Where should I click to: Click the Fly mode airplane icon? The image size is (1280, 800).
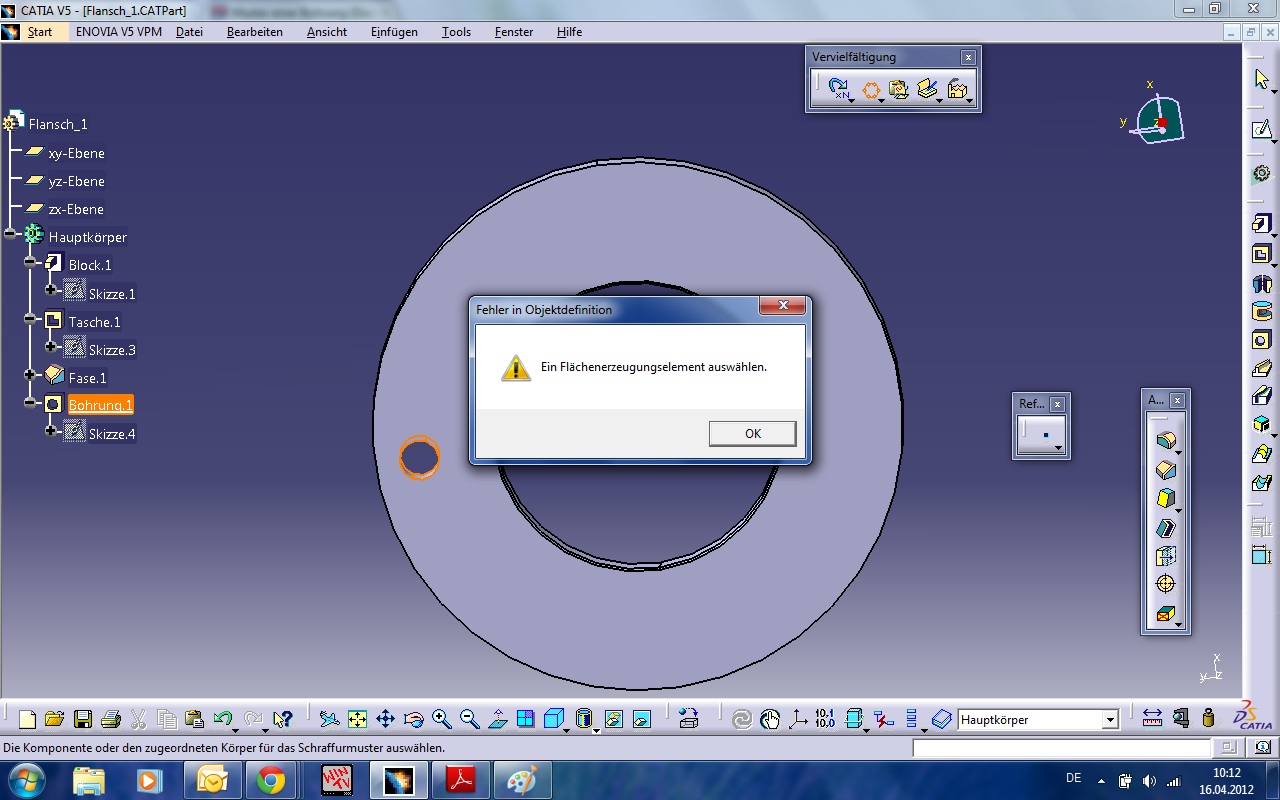(329, 719)
